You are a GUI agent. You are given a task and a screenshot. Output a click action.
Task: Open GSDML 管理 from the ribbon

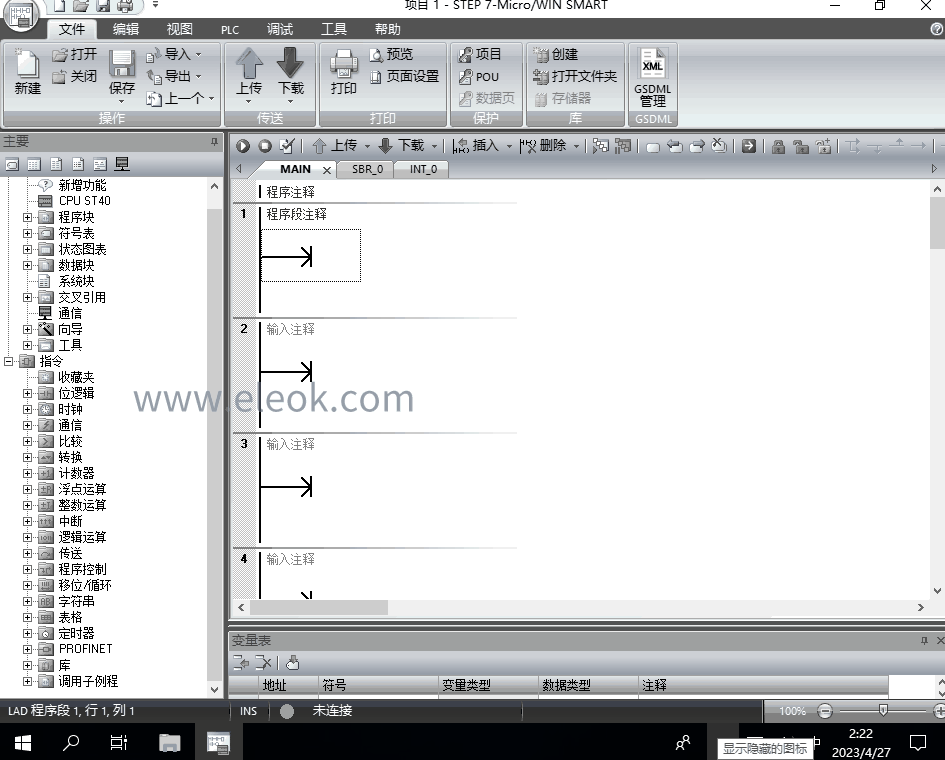point(653,77)
